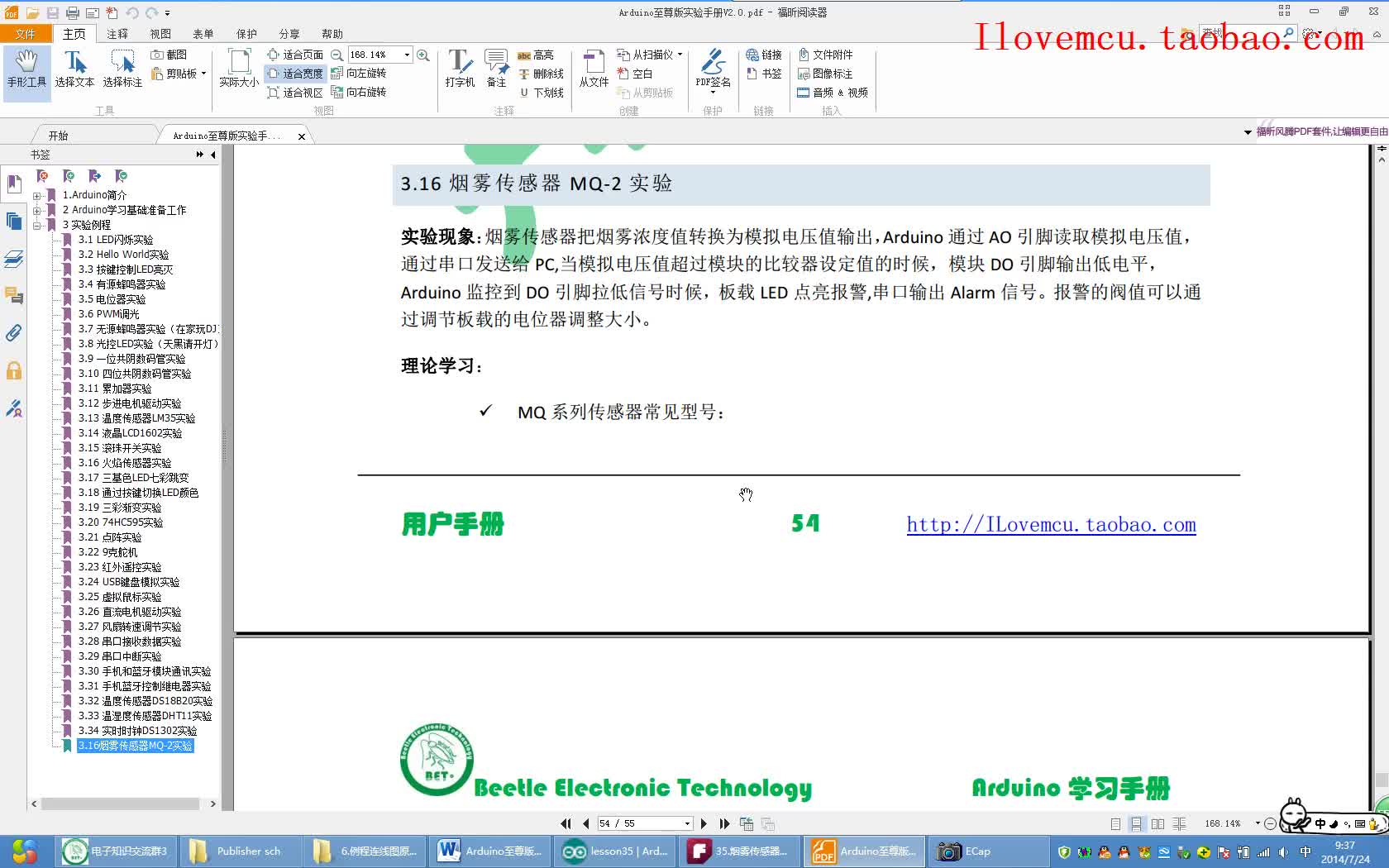Zoom in with the plus magnifier
The width and height of the screenshot is (1389, 868).
tap(423, 55)
